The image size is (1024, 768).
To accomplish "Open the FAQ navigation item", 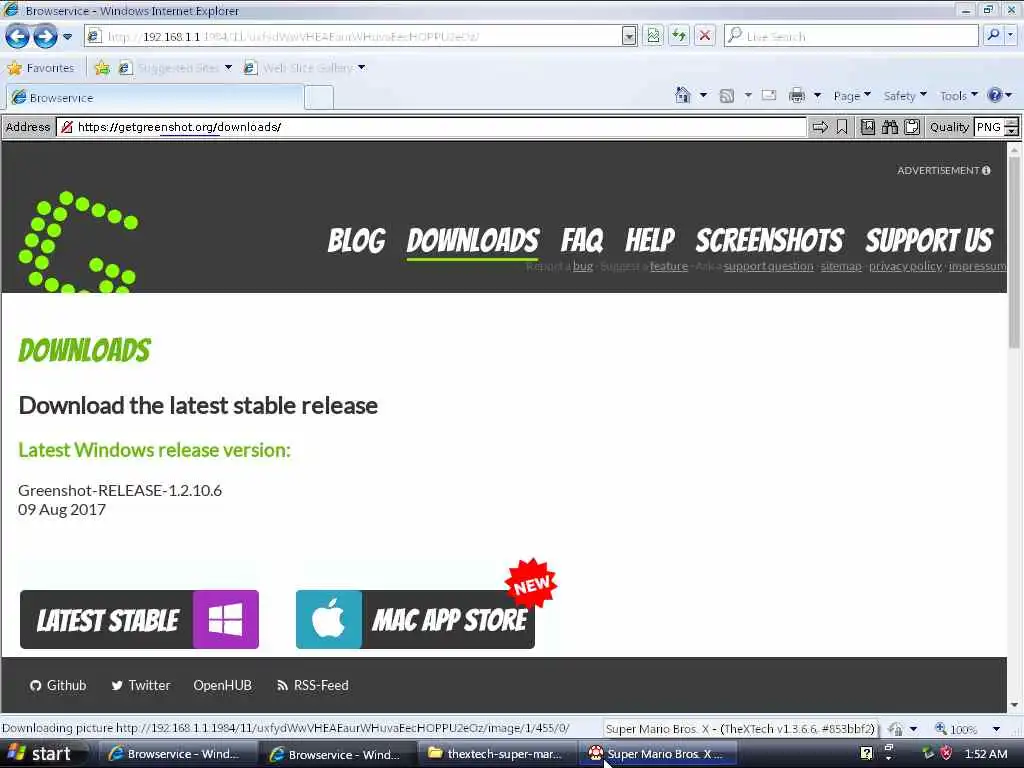I will (581, 240).
